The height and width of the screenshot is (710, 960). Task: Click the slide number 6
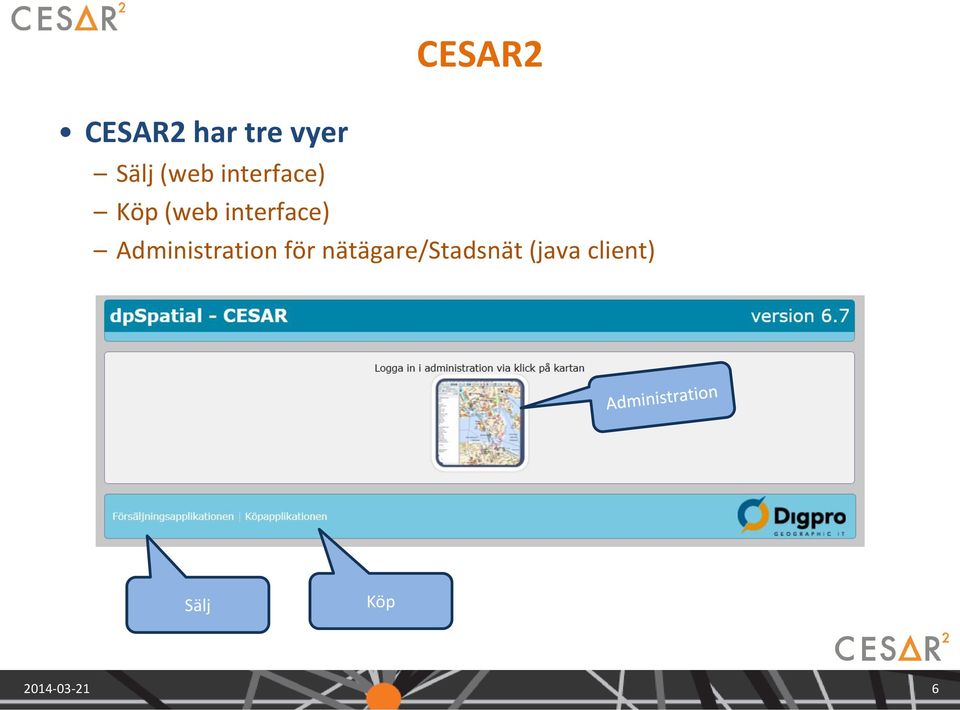tap(935, 689)
